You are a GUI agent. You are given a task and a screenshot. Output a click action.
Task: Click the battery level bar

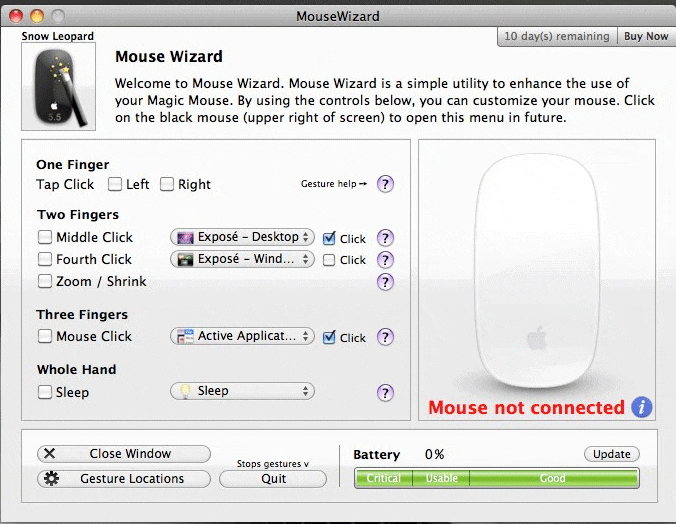coord(496,479)
